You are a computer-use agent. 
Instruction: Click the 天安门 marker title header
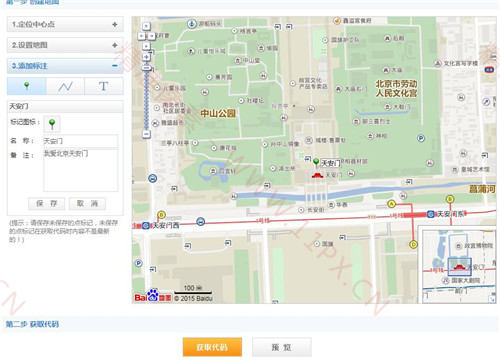point(65,106)
